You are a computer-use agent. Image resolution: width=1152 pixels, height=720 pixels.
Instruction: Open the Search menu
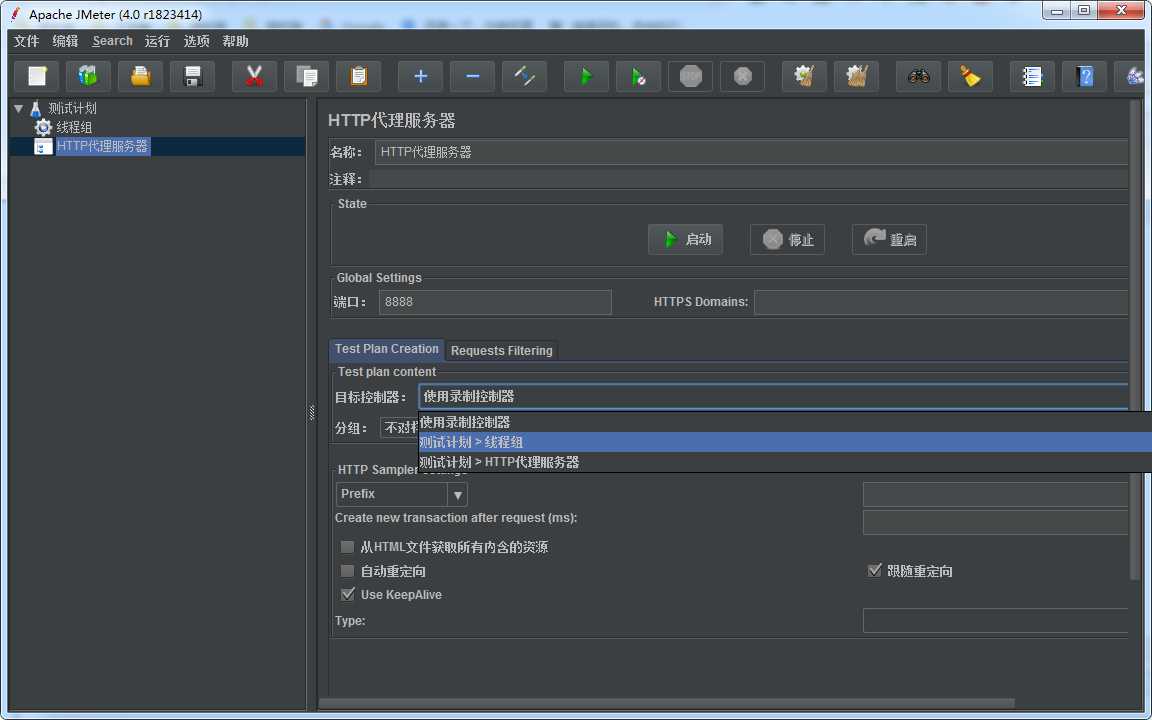[x=112, y=41]
